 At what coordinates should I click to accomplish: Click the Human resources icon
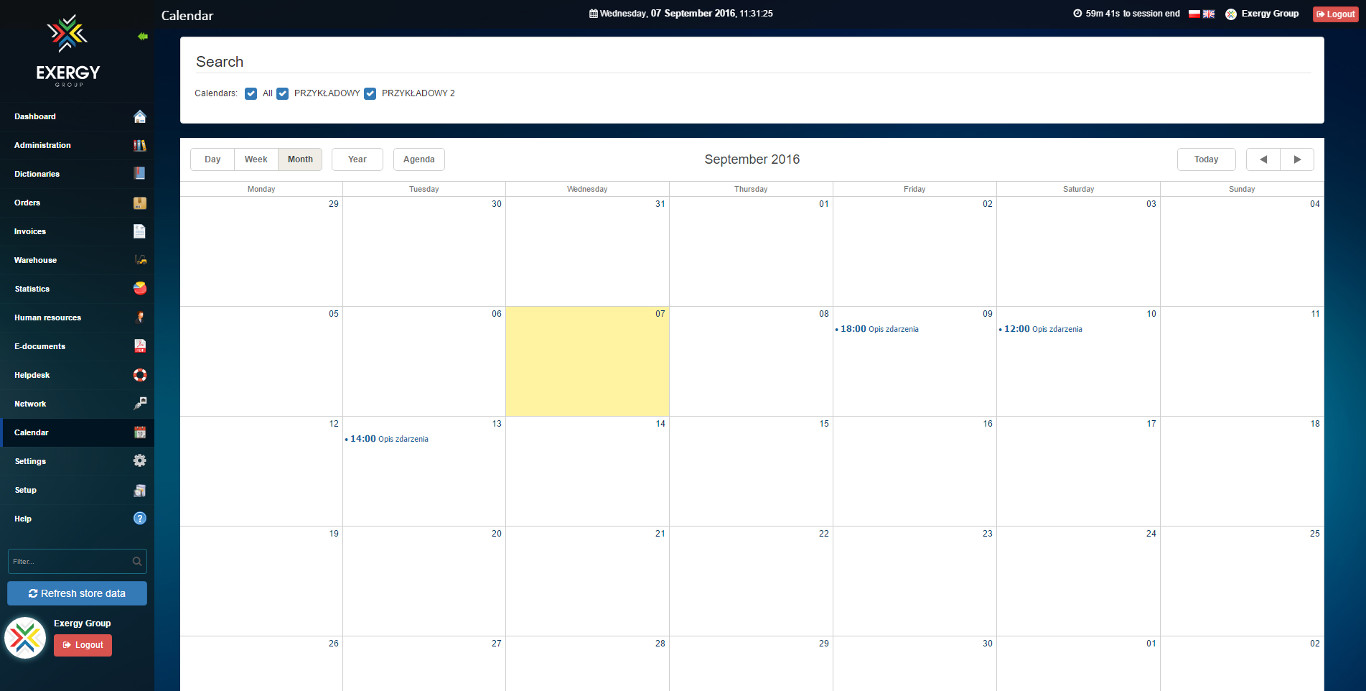click(140, 318)
